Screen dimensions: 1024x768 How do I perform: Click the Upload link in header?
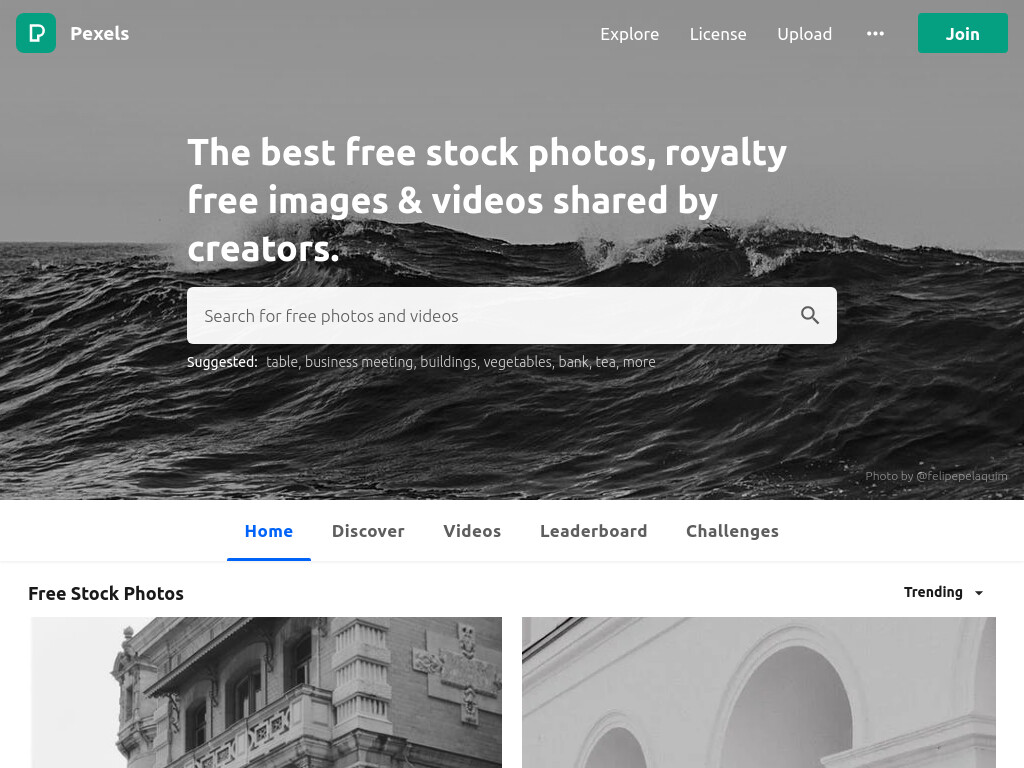(805, 34)
